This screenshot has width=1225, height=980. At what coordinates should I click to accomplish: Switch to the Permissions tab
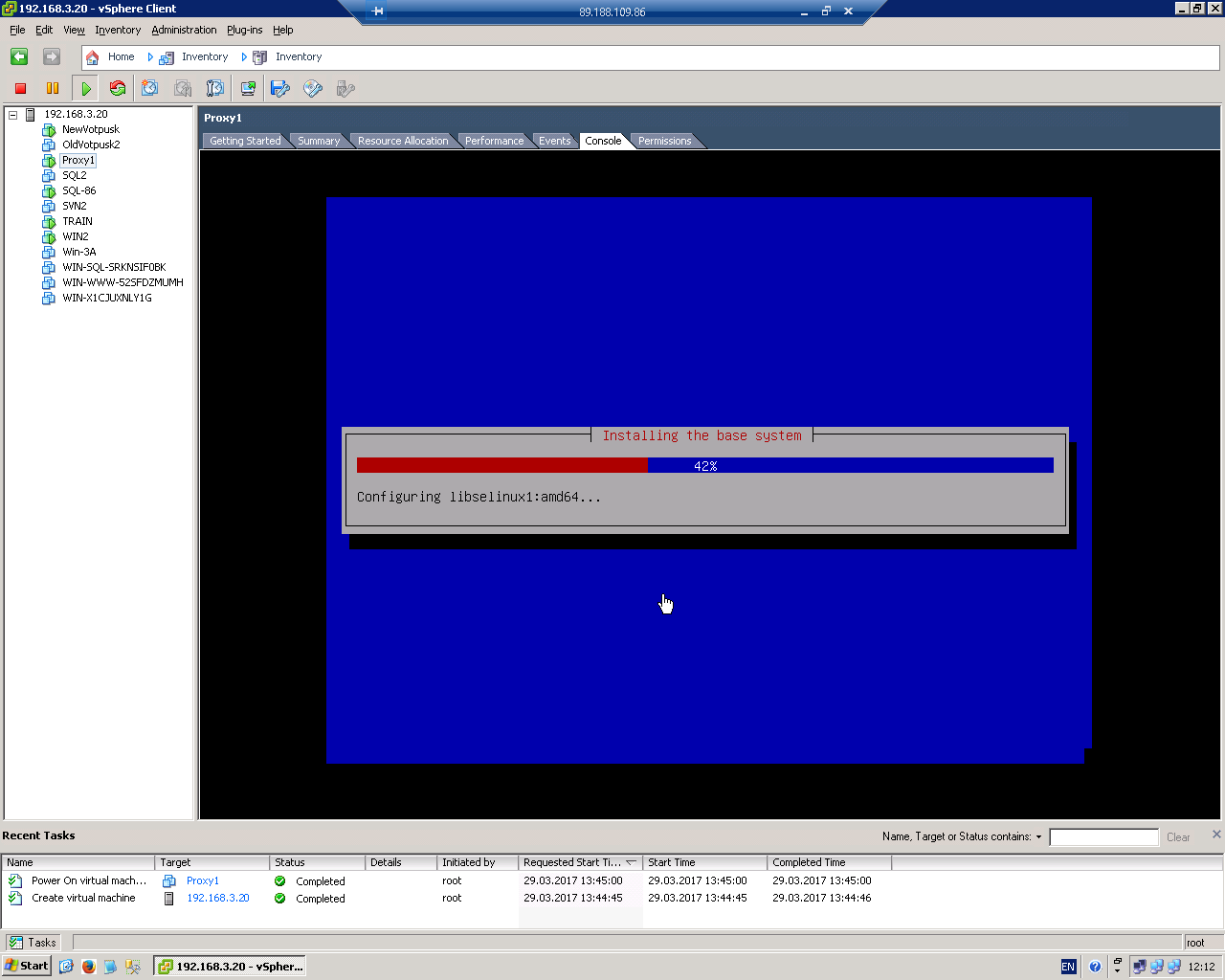[665, 141]
